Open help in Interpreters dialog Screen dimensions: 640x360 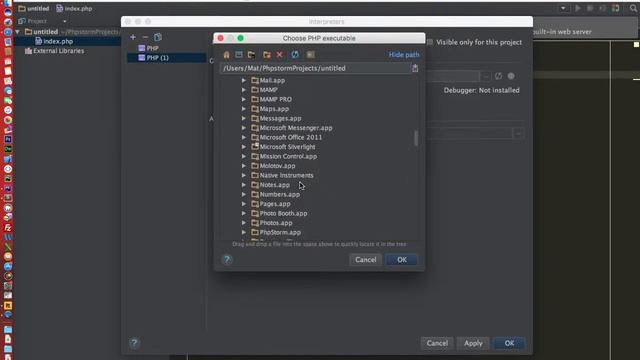coord(134,343)
